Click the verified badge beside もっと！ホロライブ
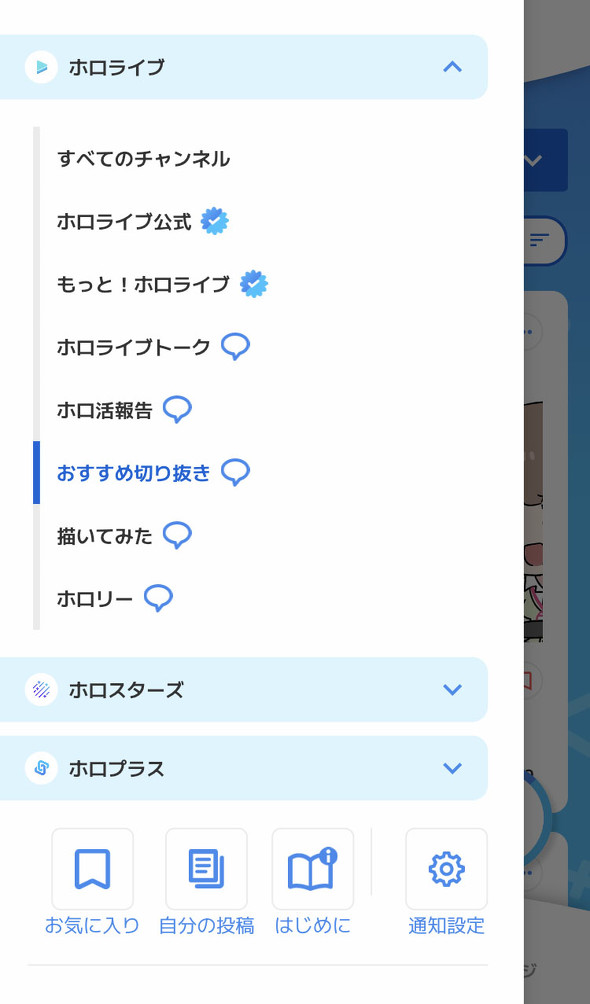Viewport: 590px width, 1004px height. 252,283
